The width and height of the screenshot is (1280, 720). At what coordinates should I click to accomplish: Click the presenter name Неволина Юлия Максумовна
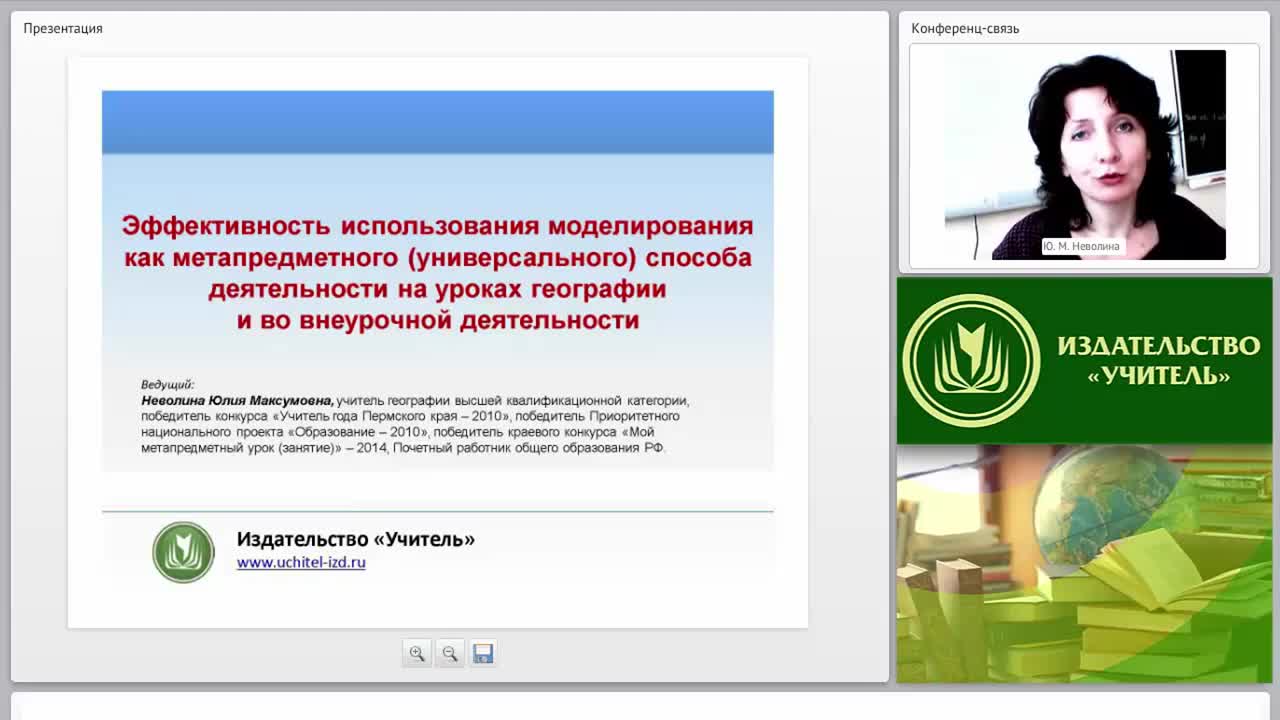pyautogui.click(x=237, y=400)
